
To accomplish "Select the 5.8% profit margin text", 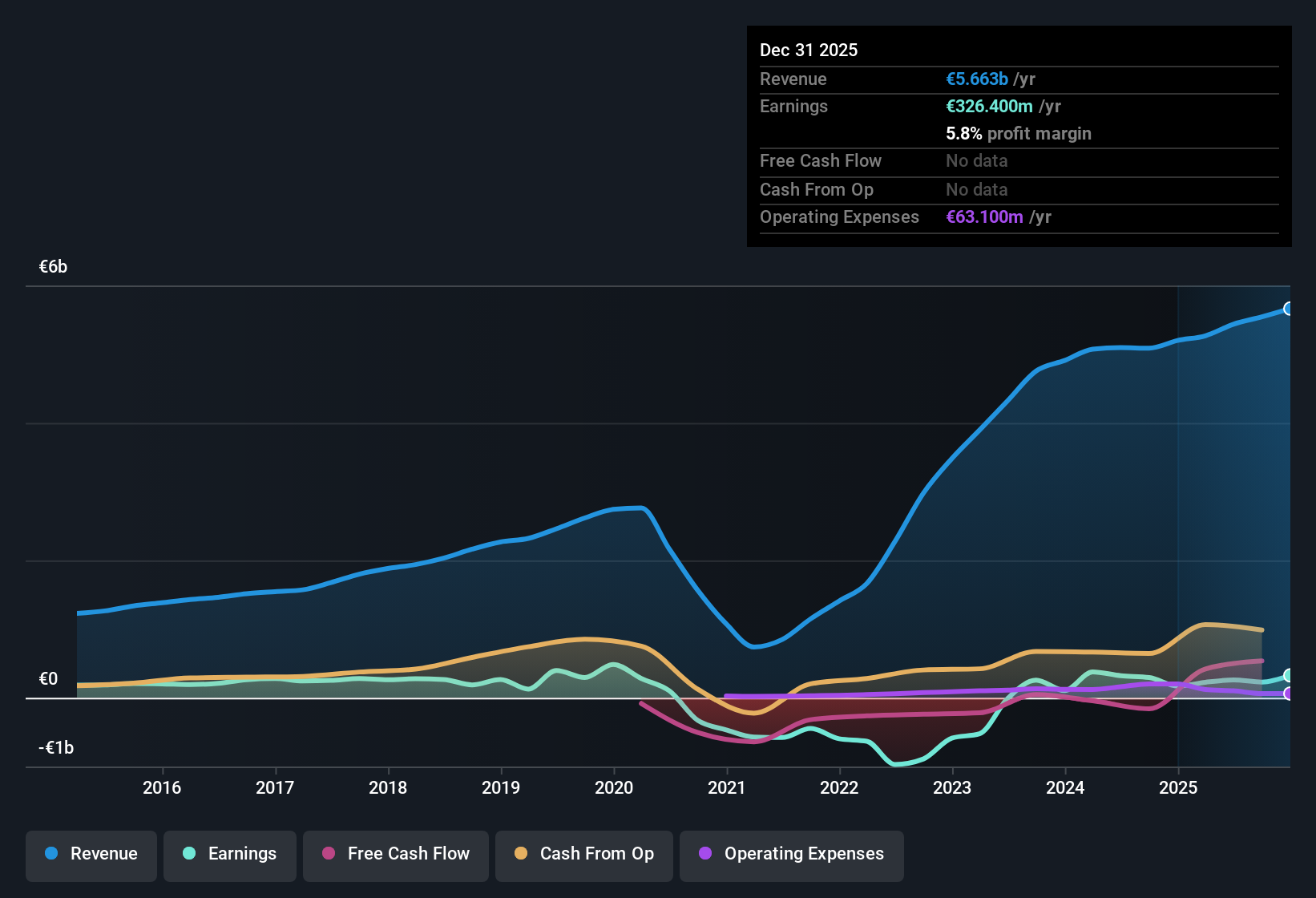I will coord(1019,133).
